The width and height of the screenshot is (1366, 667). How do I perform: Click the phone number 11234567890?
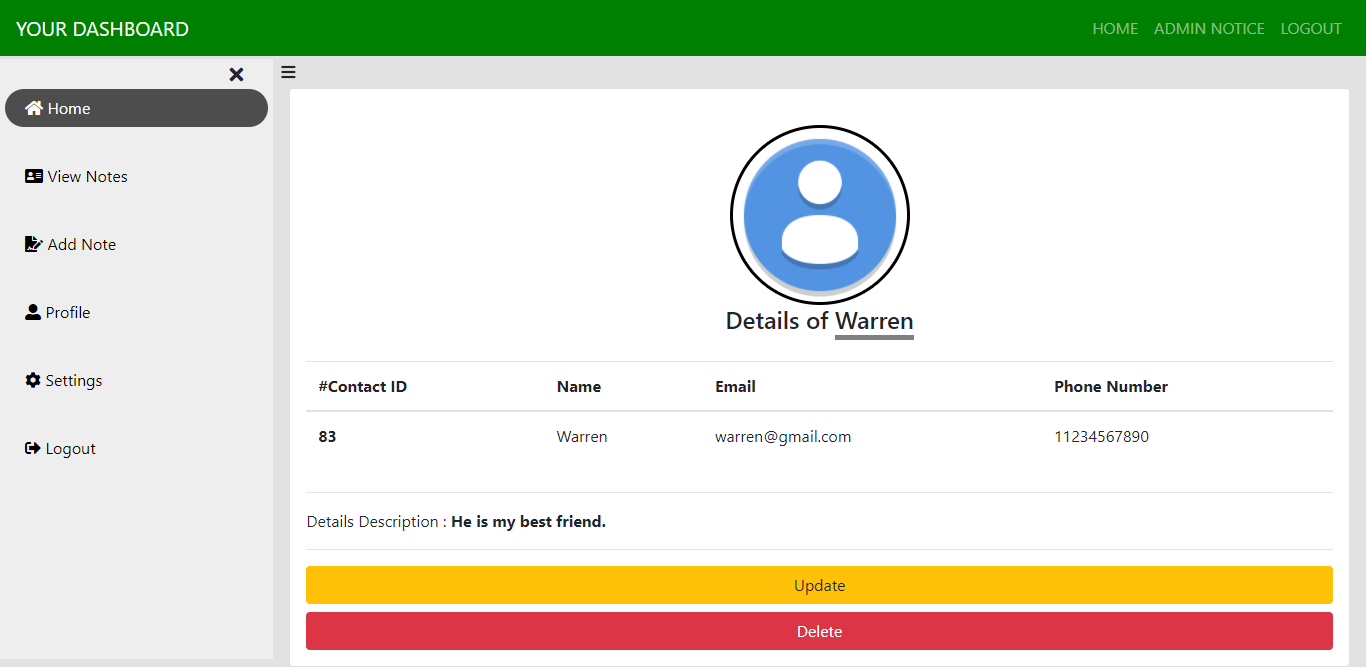(x=1102, y=436)
